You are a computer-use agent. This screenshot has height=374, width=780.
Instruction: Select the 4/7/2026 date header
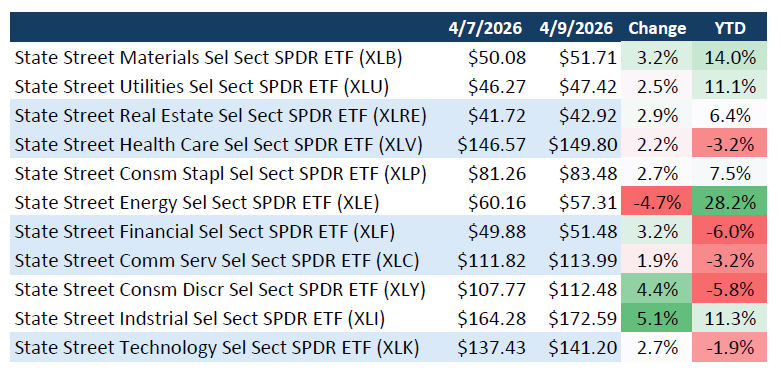pyautogui.click(x=485, y=28)
